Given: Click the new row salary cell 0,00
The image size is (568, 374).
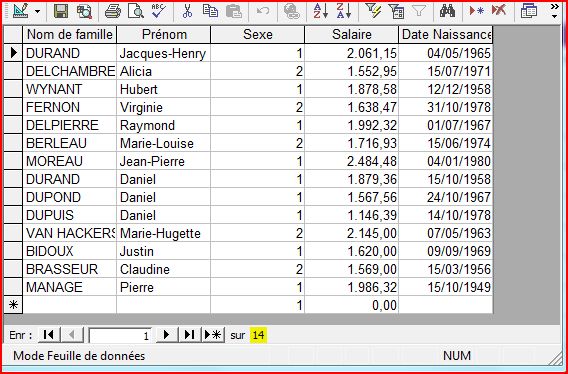Looking at the screenshot, I should coord(352,305).
